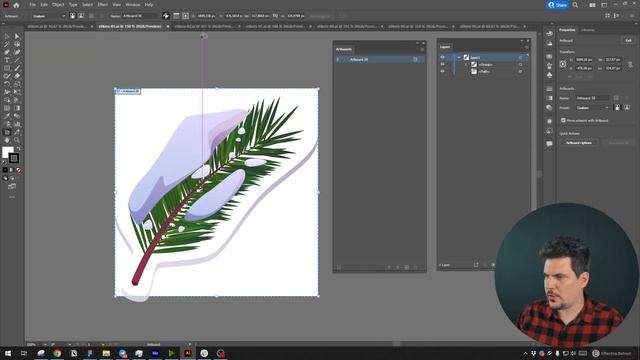The image size is (640, 360).
Task: Select the Line Segment tool
Action: pyautogui.click(x=17, y=60)
